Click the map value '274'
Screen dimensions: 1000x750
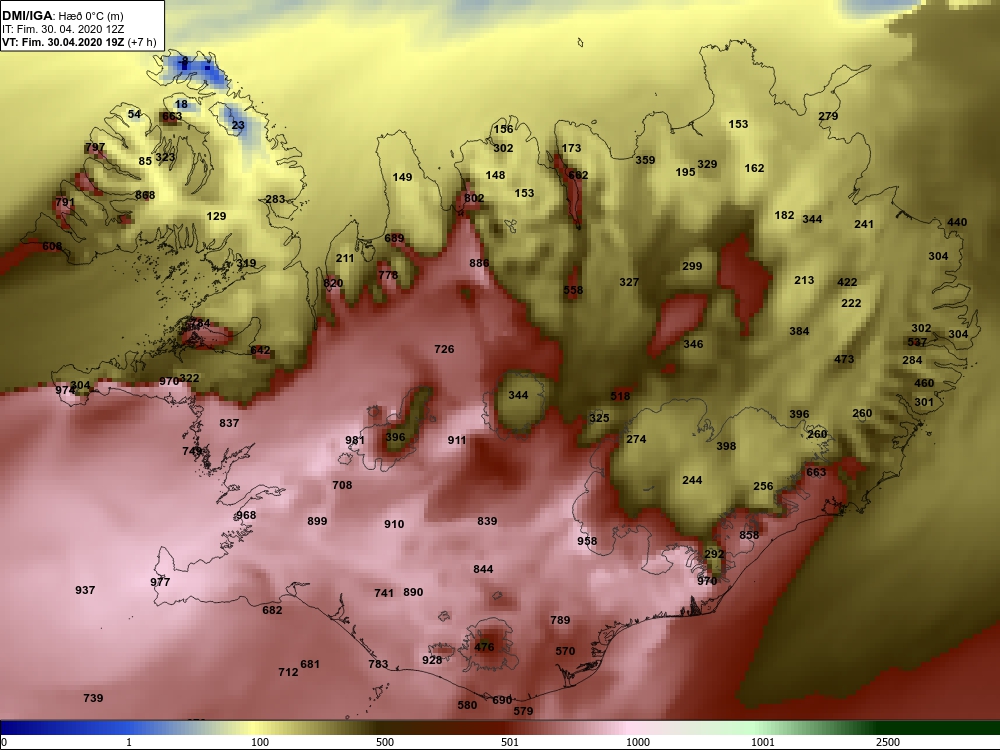pyautogui.click(x=636, y=439)
